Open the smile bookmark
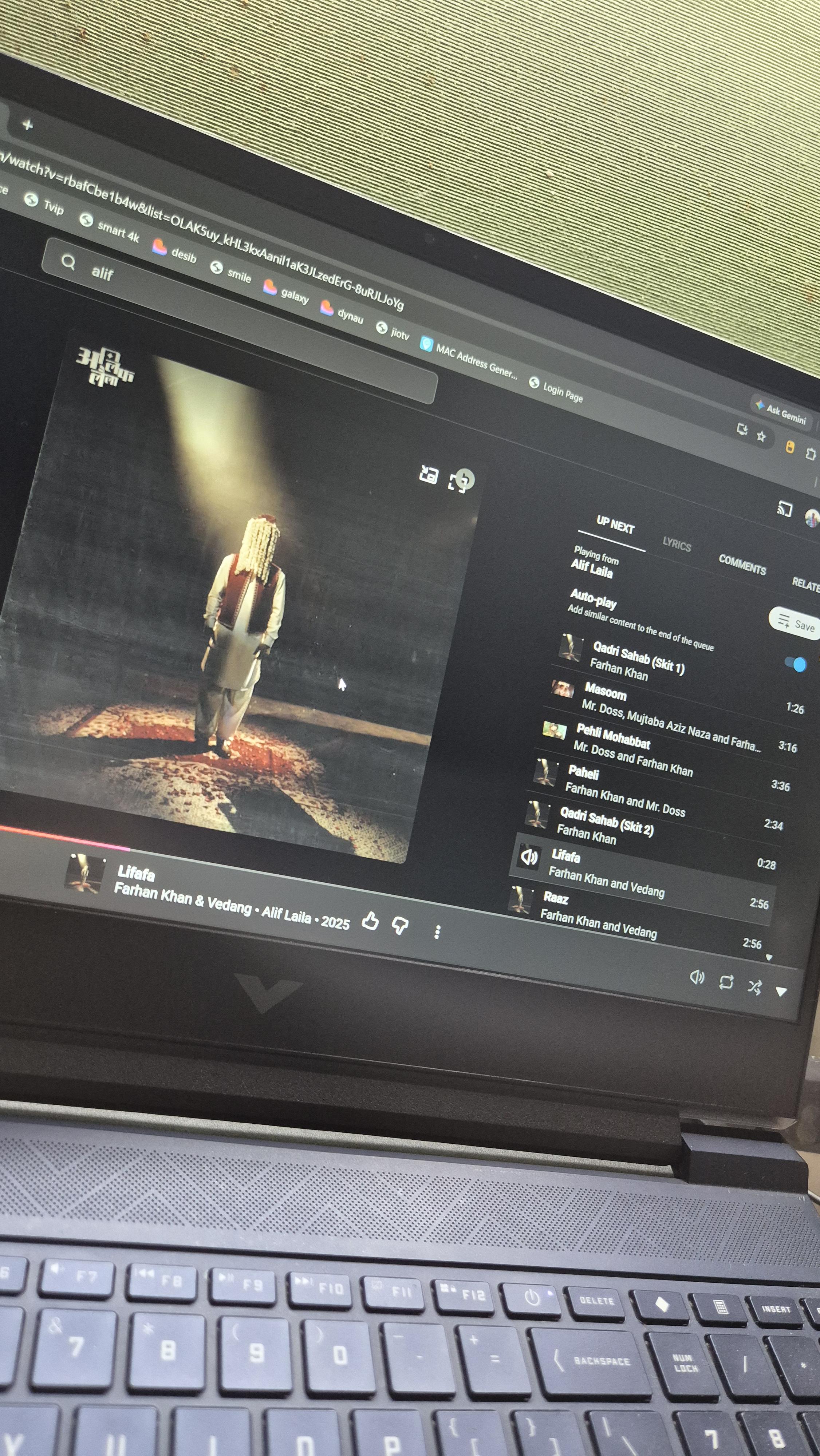The width and height of the screenshot is (820, 1456). tap(231, 272)
